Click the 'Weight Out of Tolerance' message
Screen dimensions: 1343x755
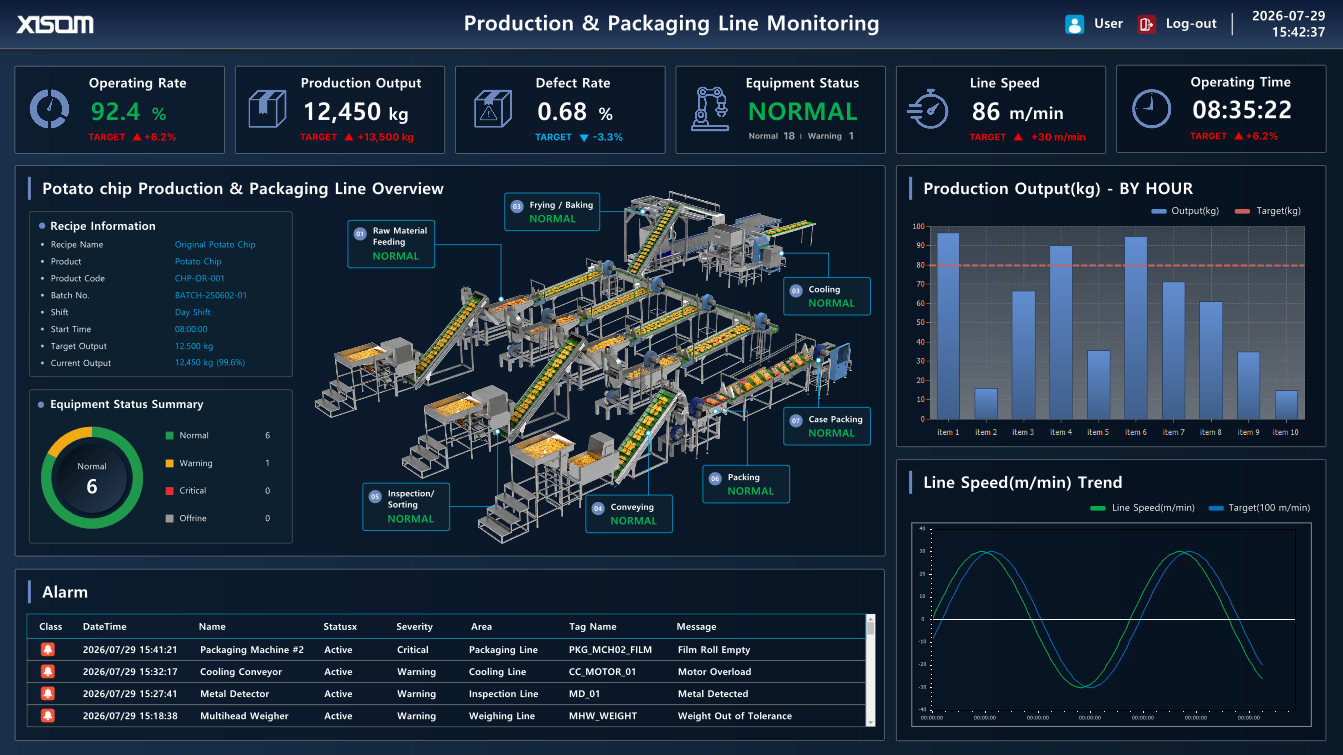click(x=734, y=716)
